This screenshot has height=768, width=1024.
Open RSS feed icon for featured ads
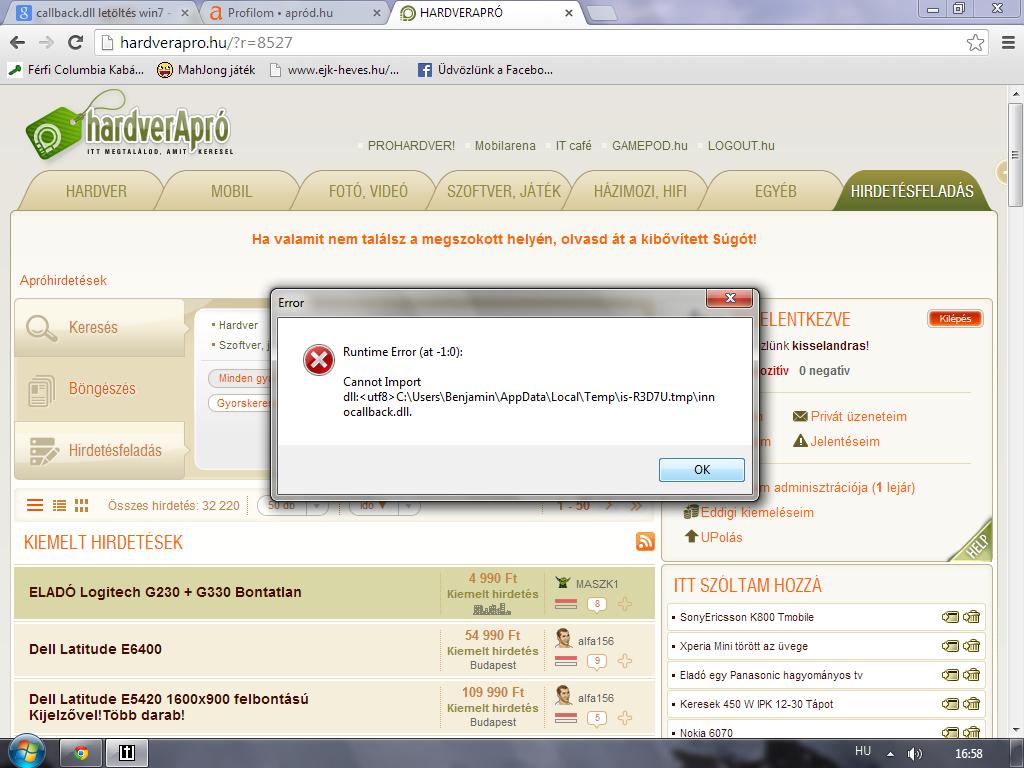coord(645,541)
